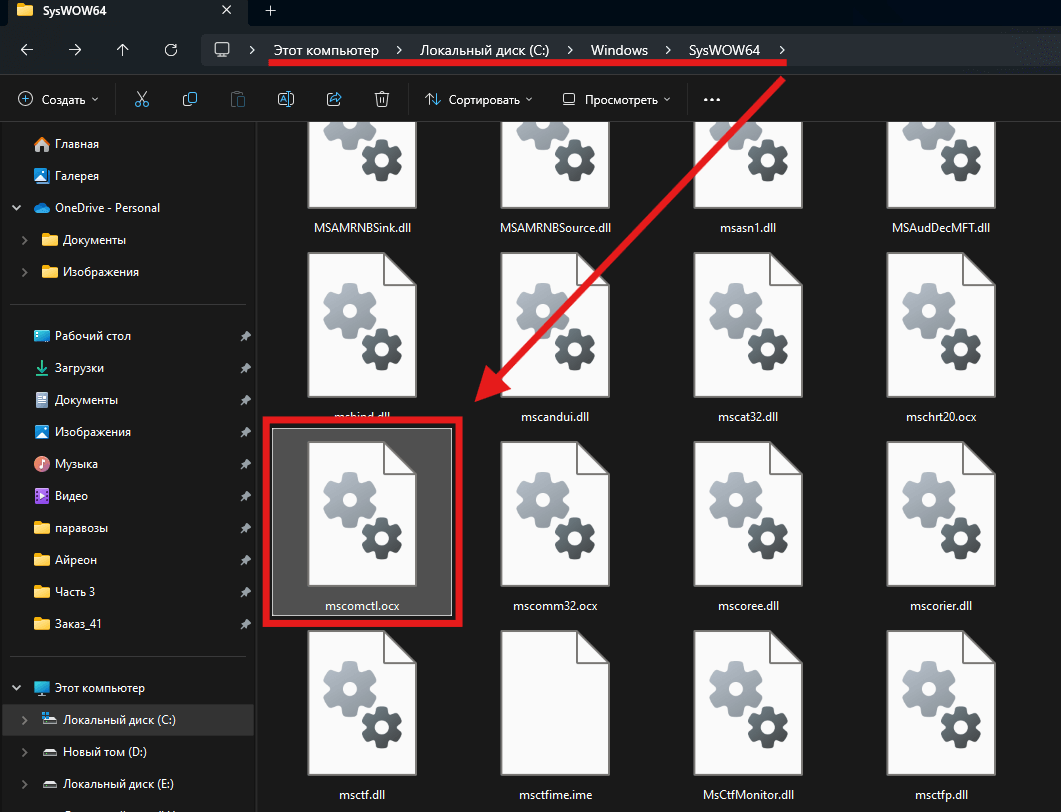Copy the selected file
The width and height of the screenshot is (1061, 812).
pos(190,99)
